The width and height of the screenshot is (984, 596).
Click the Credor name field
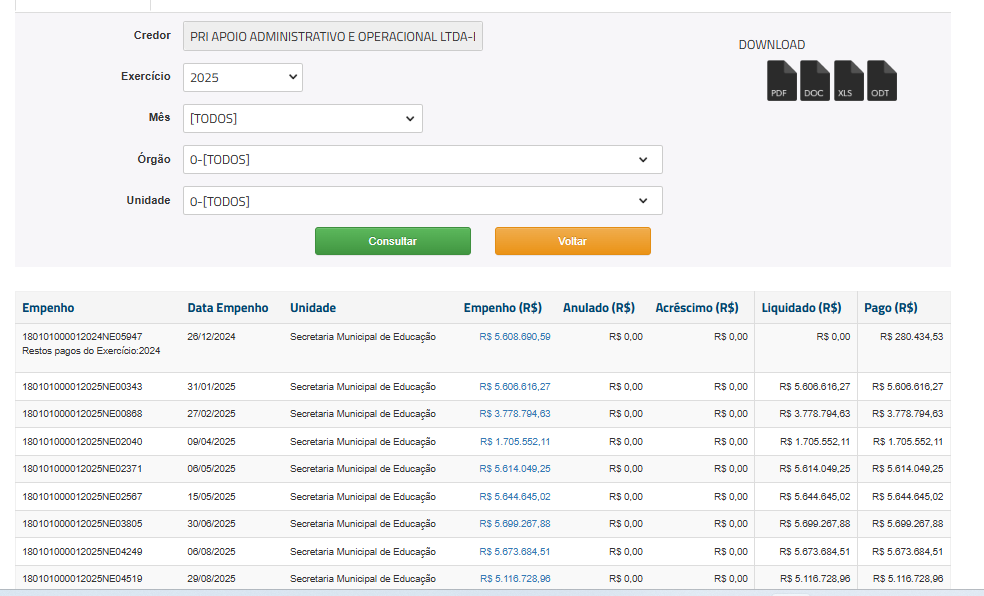click(x=332, y=37)
